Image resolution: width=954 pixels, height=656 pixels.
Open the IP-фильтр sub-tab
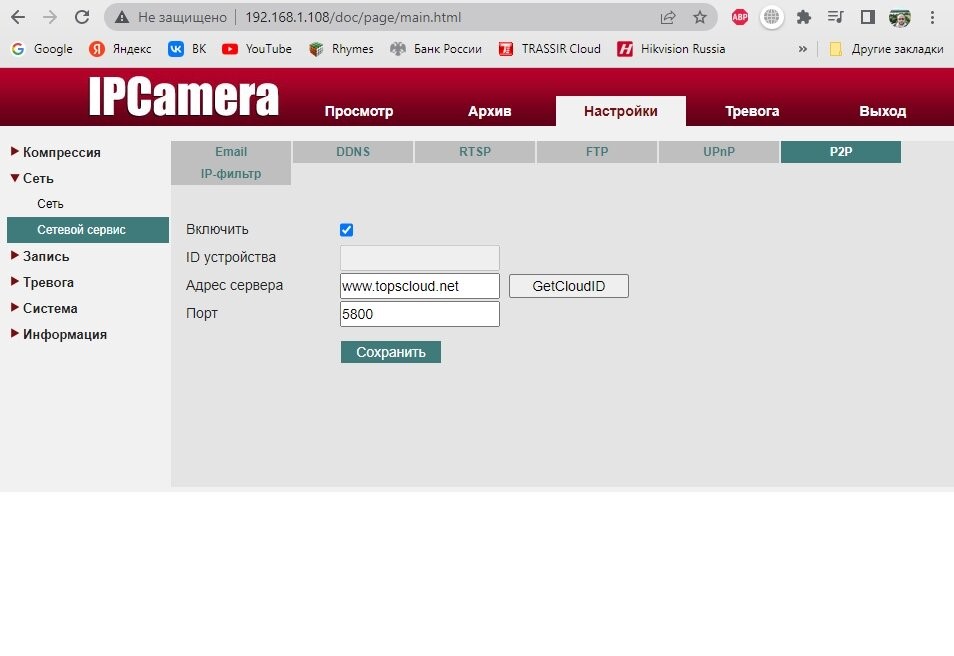click(231, 174)
